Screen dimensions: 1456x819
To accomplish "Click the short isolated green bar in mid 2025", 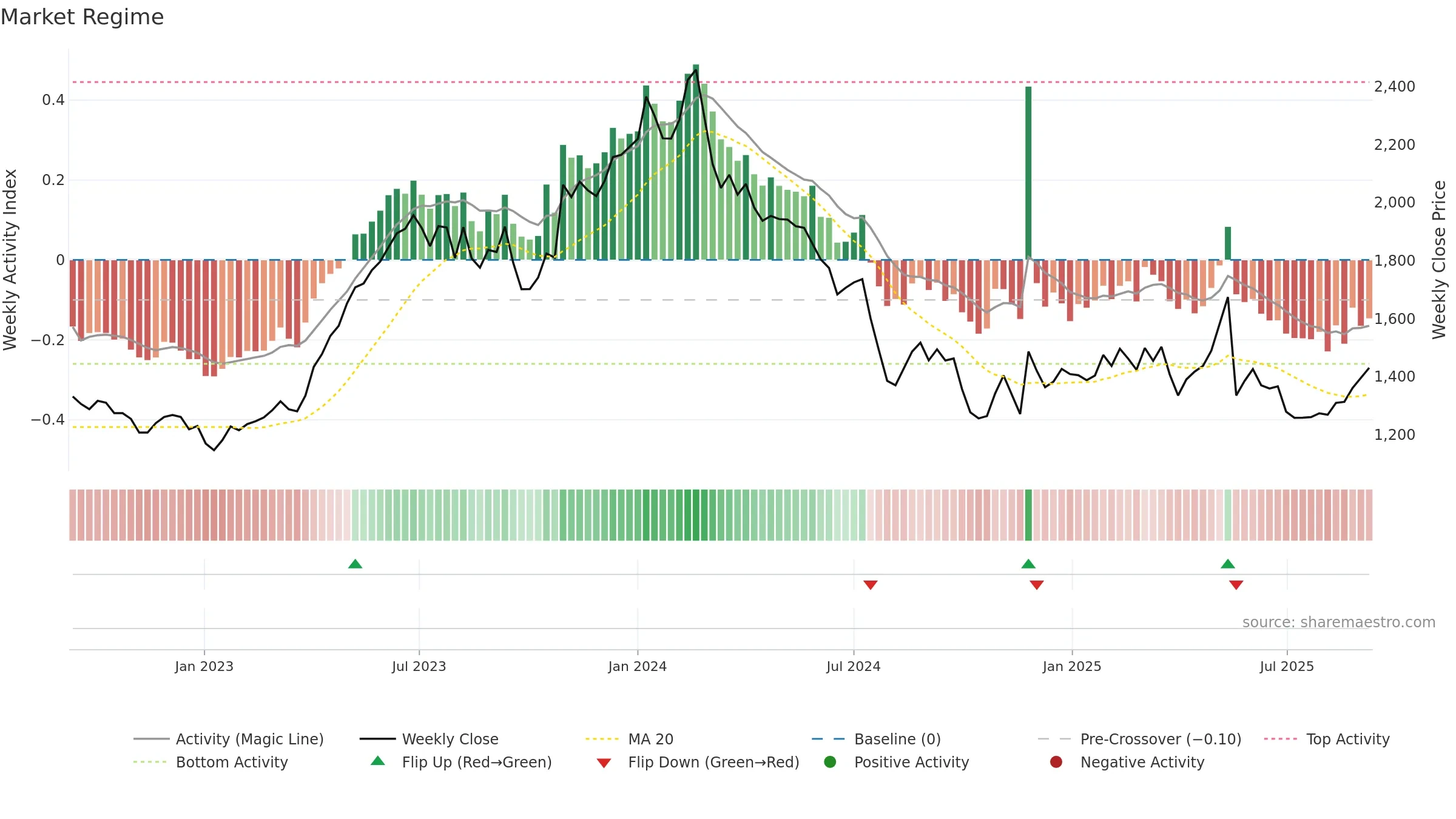I will (x=1228, y=243).
